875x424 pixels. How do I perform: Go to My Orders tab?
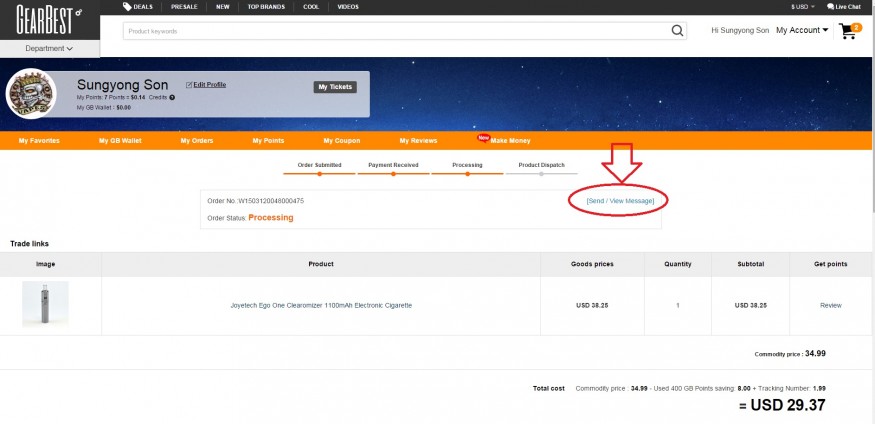click(x=196, y=141)
